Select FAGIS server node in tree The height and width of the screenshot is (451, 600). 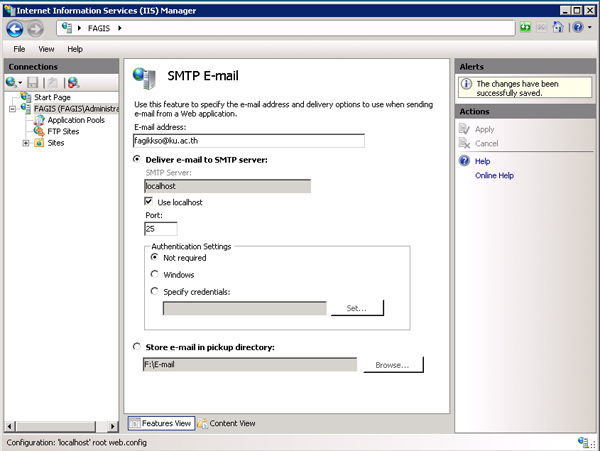tap(76, 109)
